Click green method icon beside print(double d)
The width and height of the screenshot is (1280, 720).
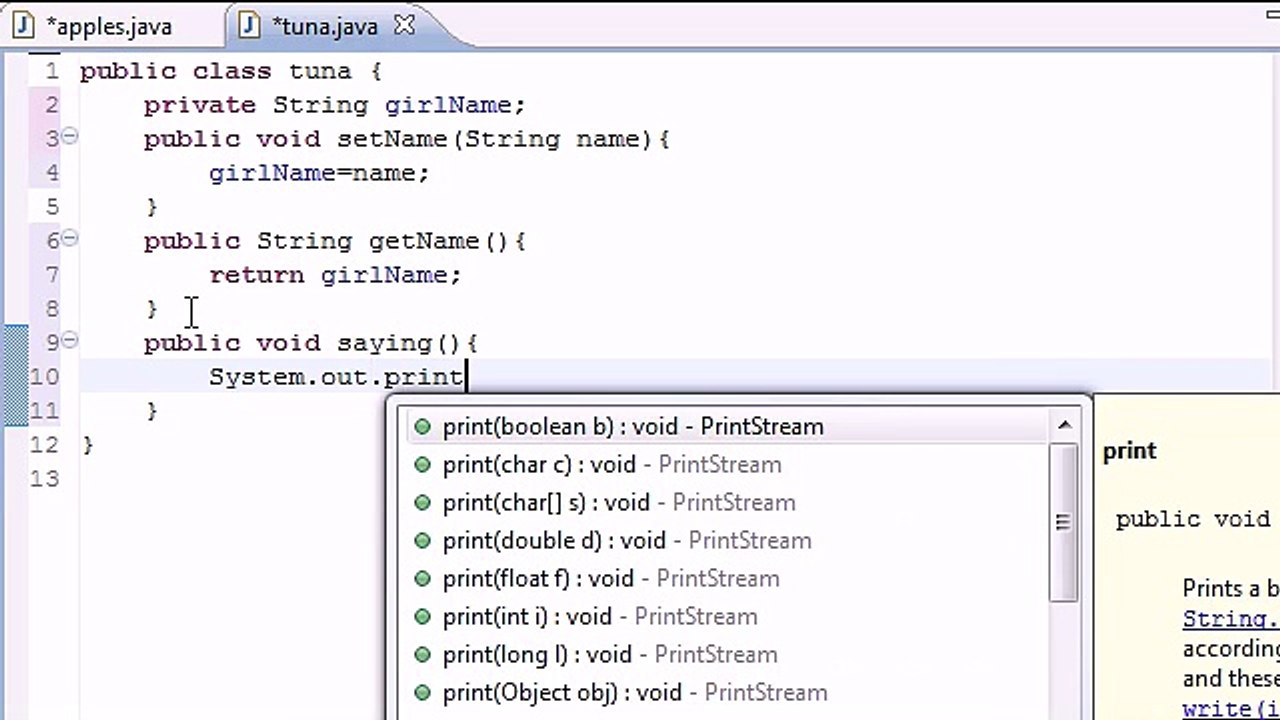(422, 541)
